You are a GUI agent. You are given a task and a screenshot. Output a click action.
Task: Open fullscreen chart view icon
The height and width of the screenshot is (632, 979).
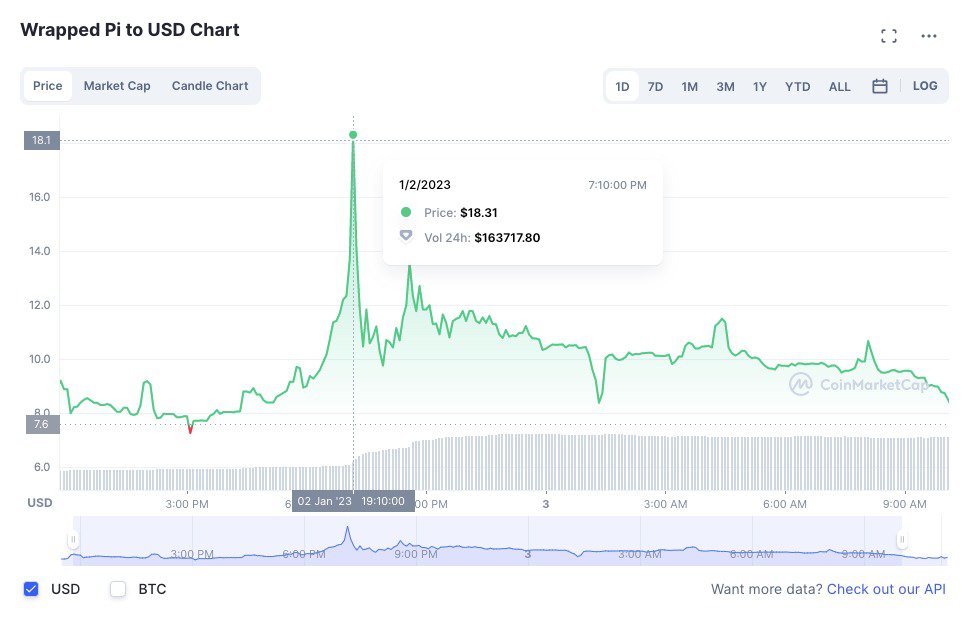[x=888, y=36]
